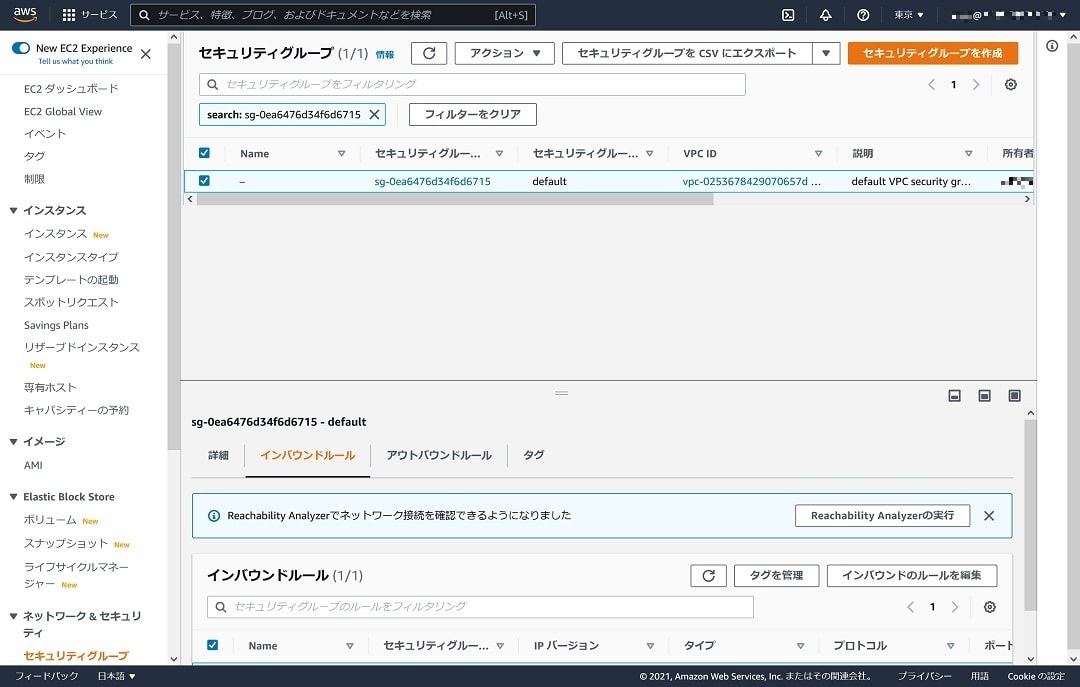
Task: Open EC2 Global View in sidebar
Action: point(63,111)
